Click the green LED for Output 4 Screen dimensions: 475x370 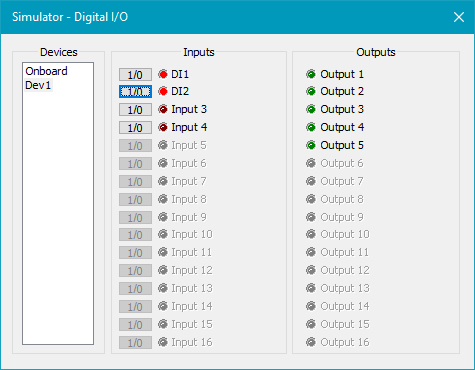311,127
